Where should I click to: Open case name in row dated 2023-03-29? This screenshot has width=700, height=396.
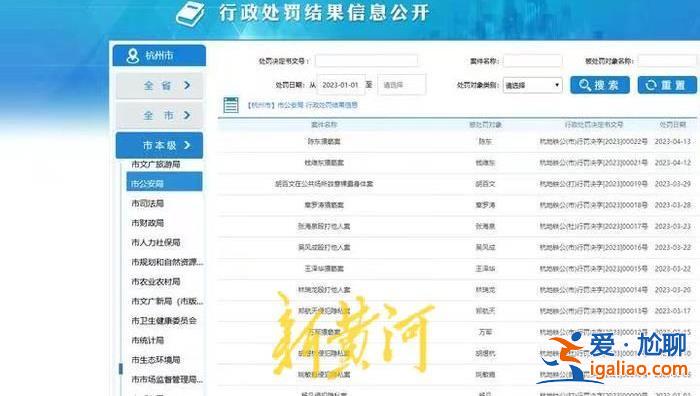[324, 184]
